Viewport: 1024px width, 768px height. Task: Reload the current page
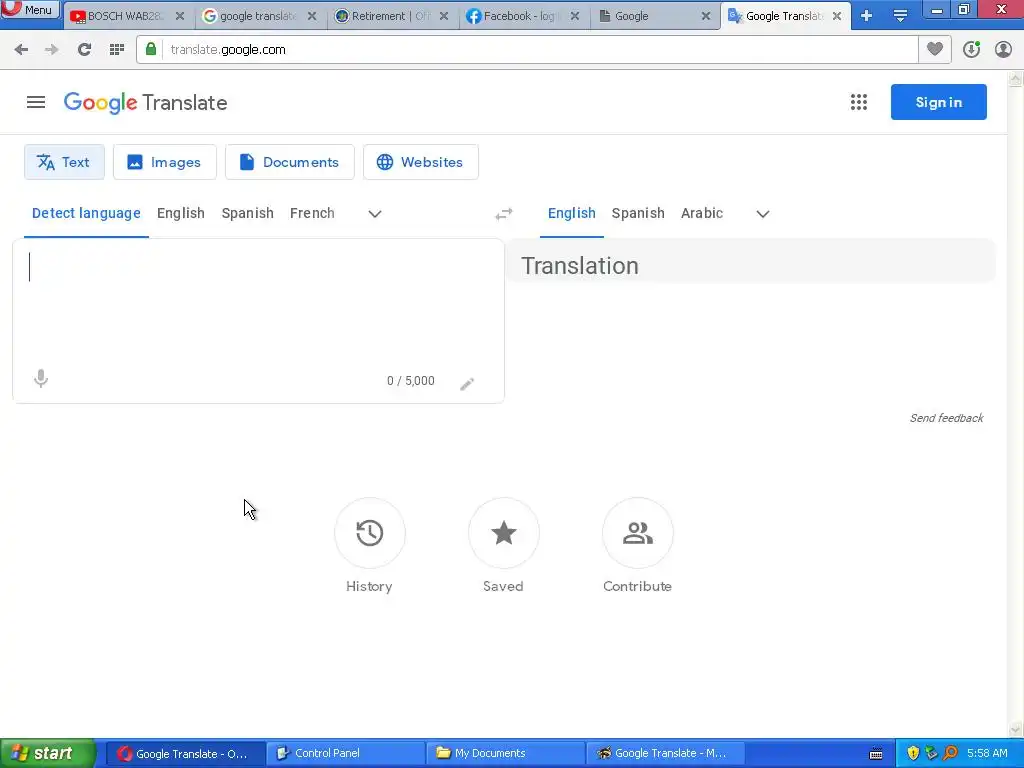pyautogui.click(x=84, y=50)
